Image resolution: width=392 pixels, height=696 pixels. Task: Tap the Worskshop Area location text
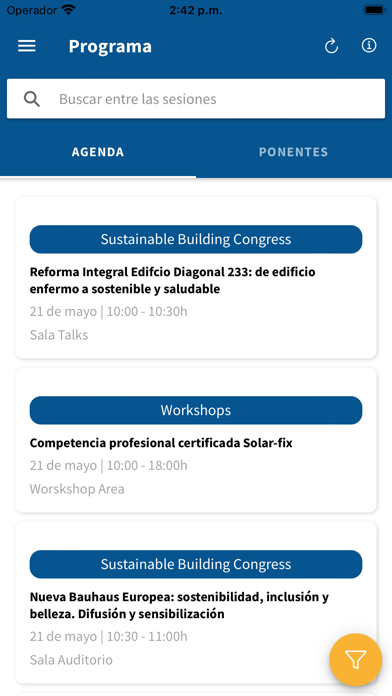coord(77,489)
